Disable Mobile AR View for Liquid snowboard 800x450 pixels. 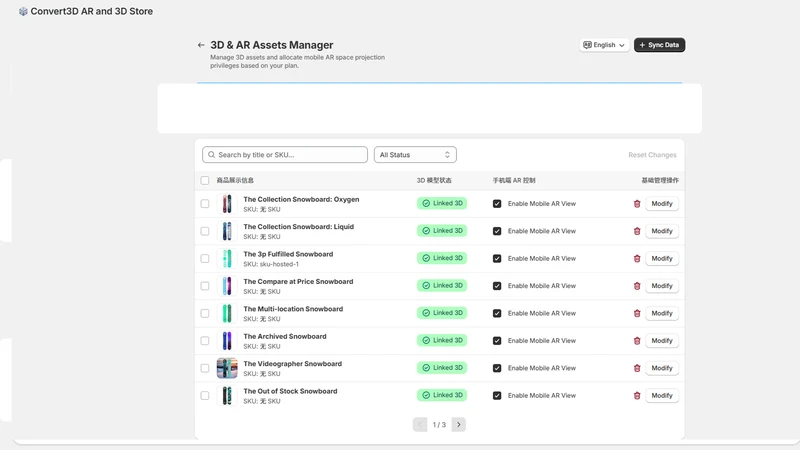pyautogui.click(x=497, y=231)
